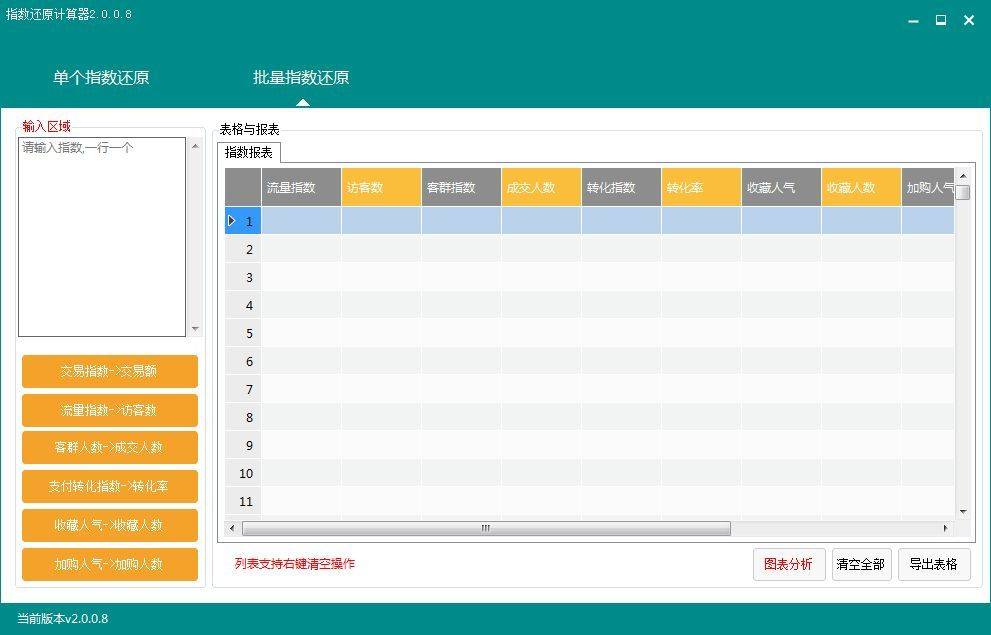Screen dimensions: 991x635
Task: Click the 交易指数->交易额 button
Action: 109,371
